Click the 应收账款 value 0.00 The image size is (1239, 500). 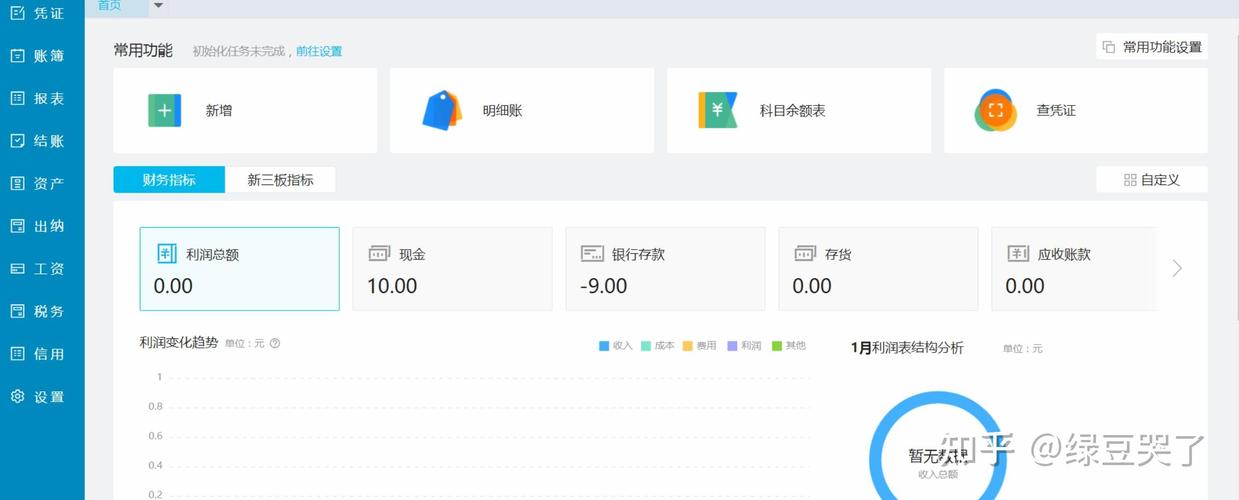(1025, 286)
